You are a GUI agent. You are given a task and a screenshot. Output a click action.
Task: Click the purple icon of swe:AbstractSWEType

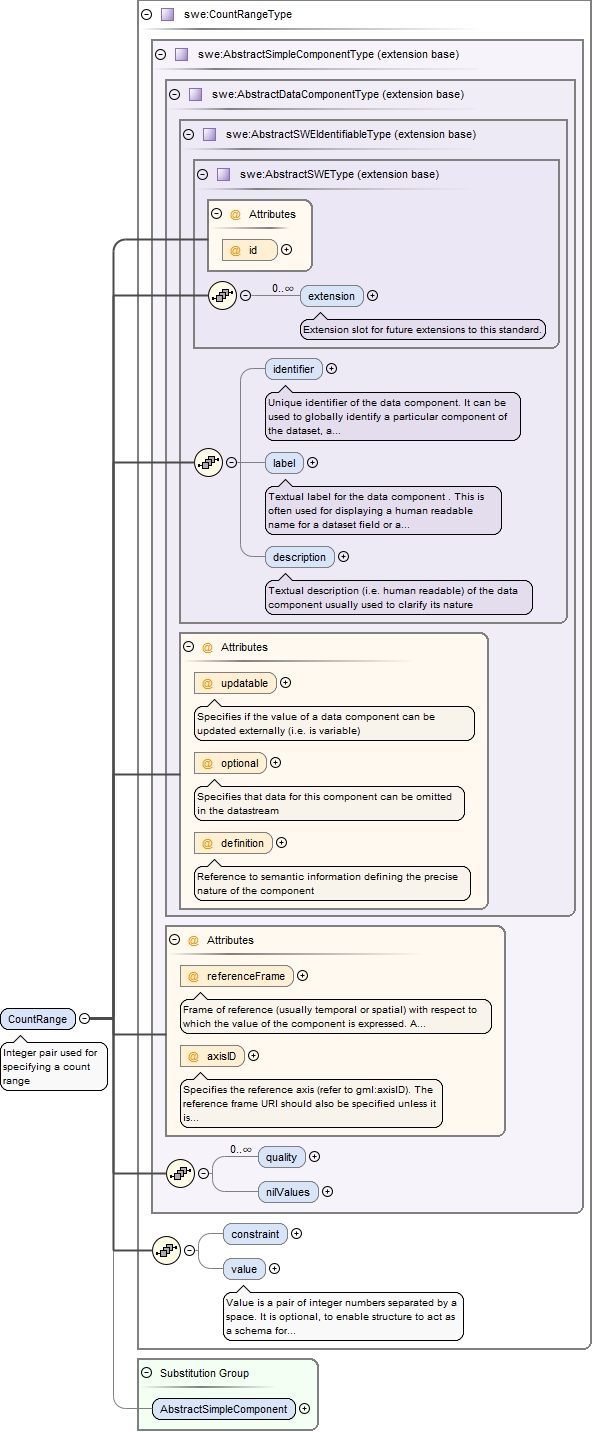pos(224,174)
